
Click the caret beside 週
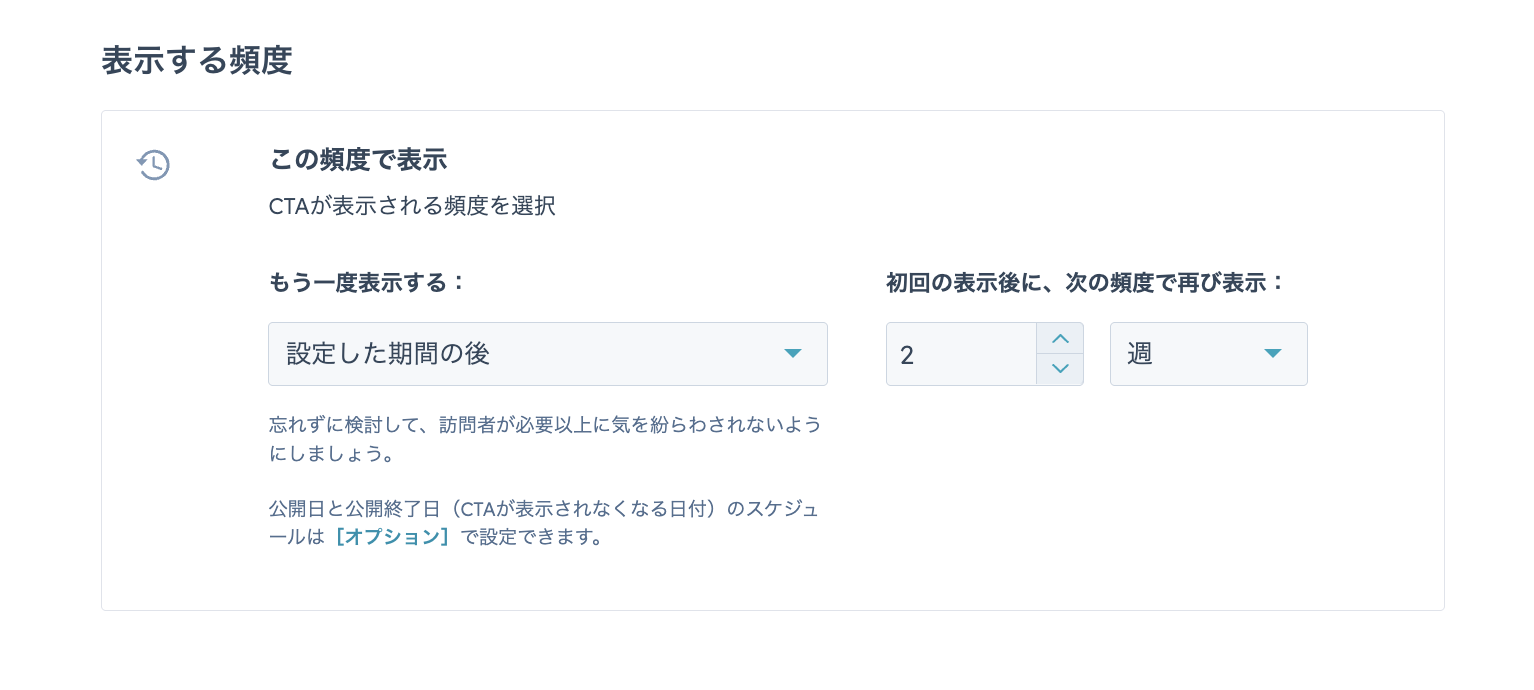1272,354
